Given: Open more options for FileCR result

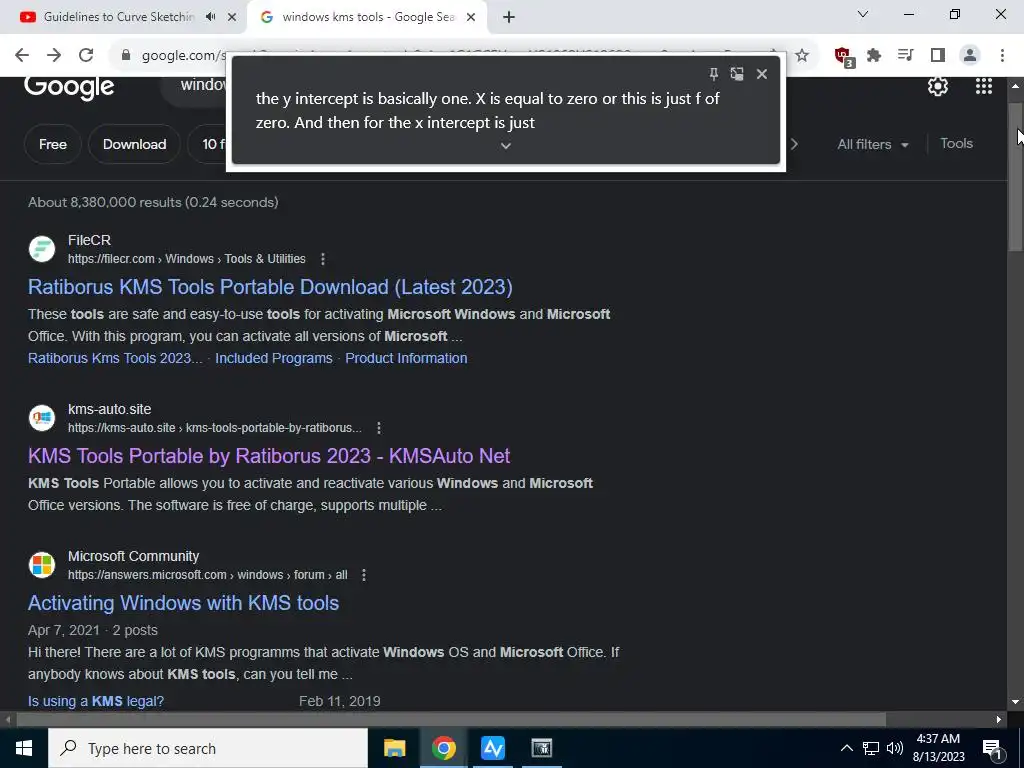Looking at the screenshot, I should (323, 259).
